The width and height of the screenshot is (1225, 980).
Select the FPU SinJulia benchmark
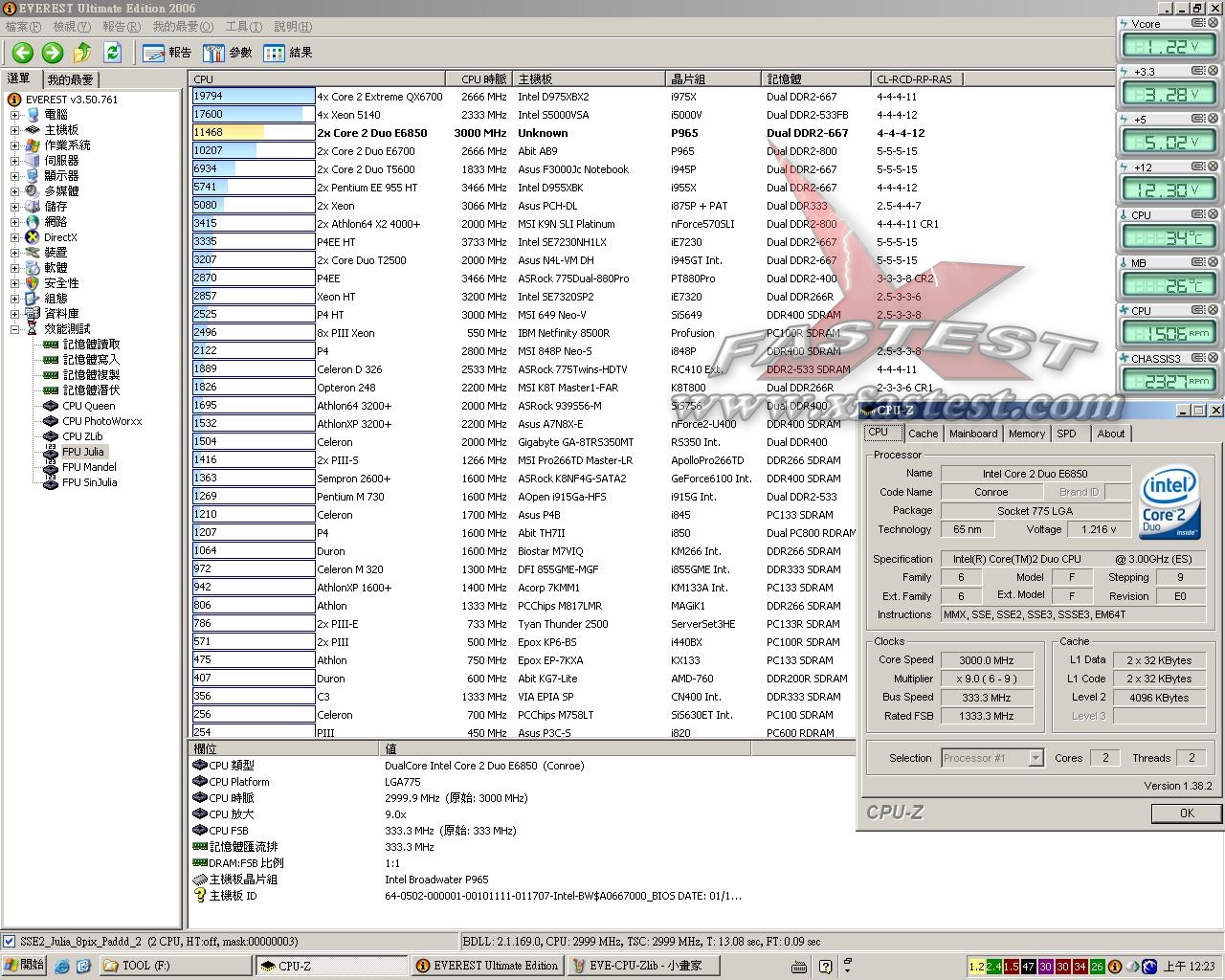[89, 482]
